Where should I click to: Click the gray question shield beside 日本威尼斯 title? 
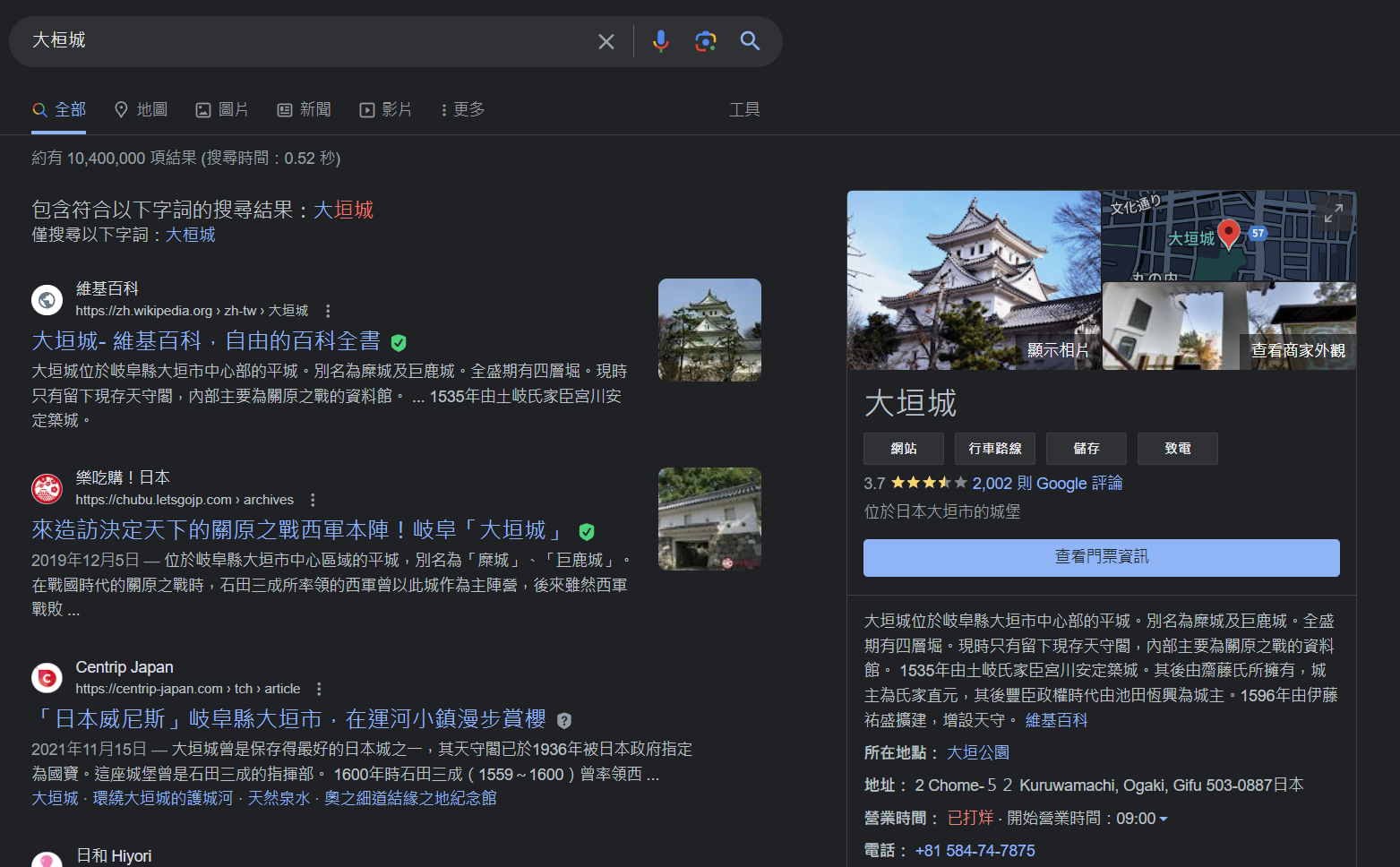coord(564,720)
